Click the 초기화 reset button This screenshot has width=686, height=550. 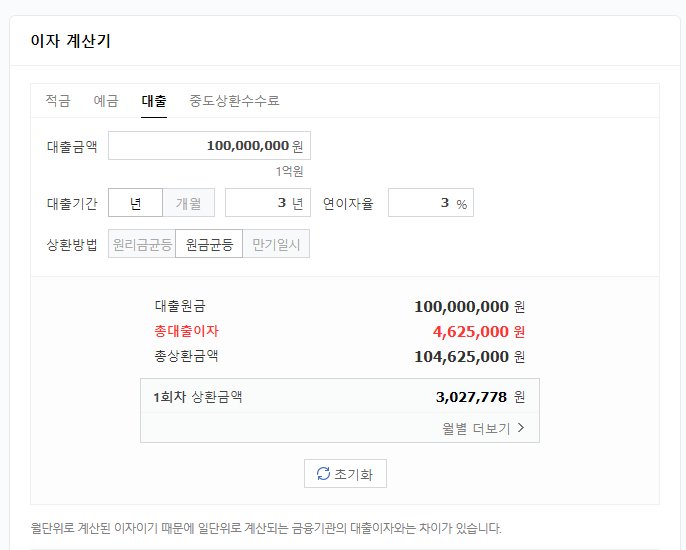[345, 473]
